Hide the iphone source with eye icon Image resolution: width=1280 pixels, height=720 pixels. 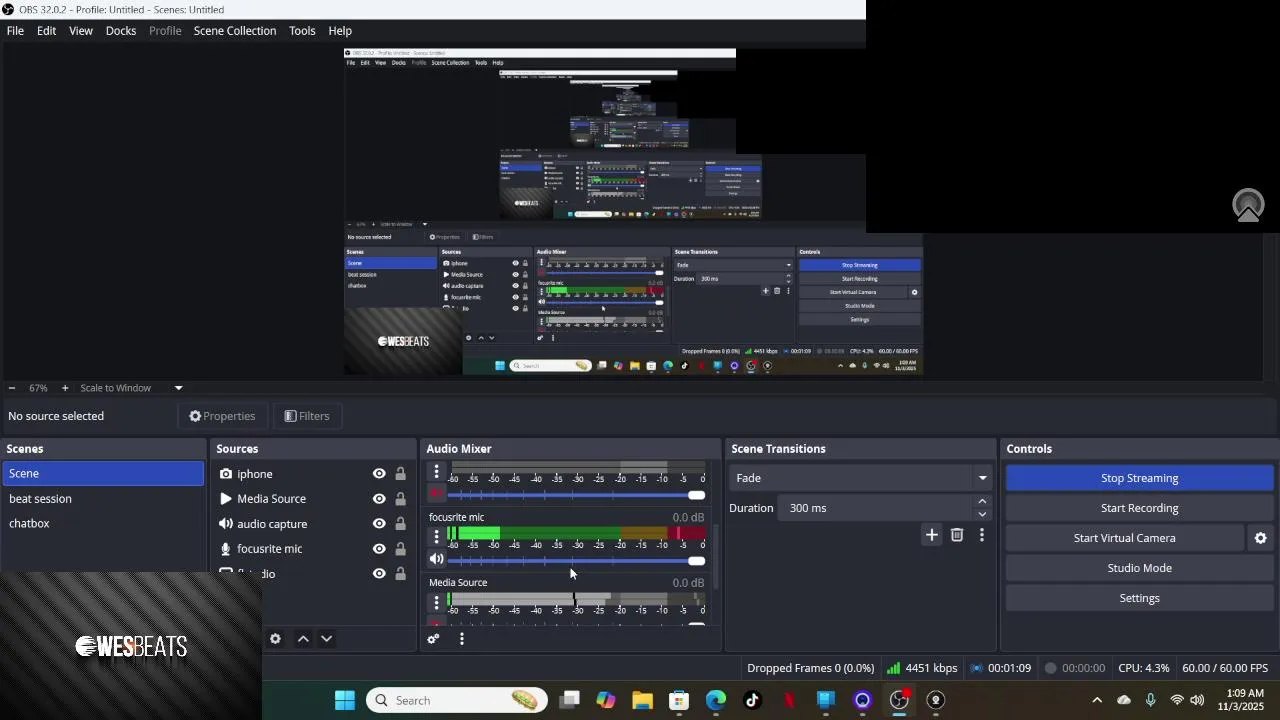click(379, 474)
